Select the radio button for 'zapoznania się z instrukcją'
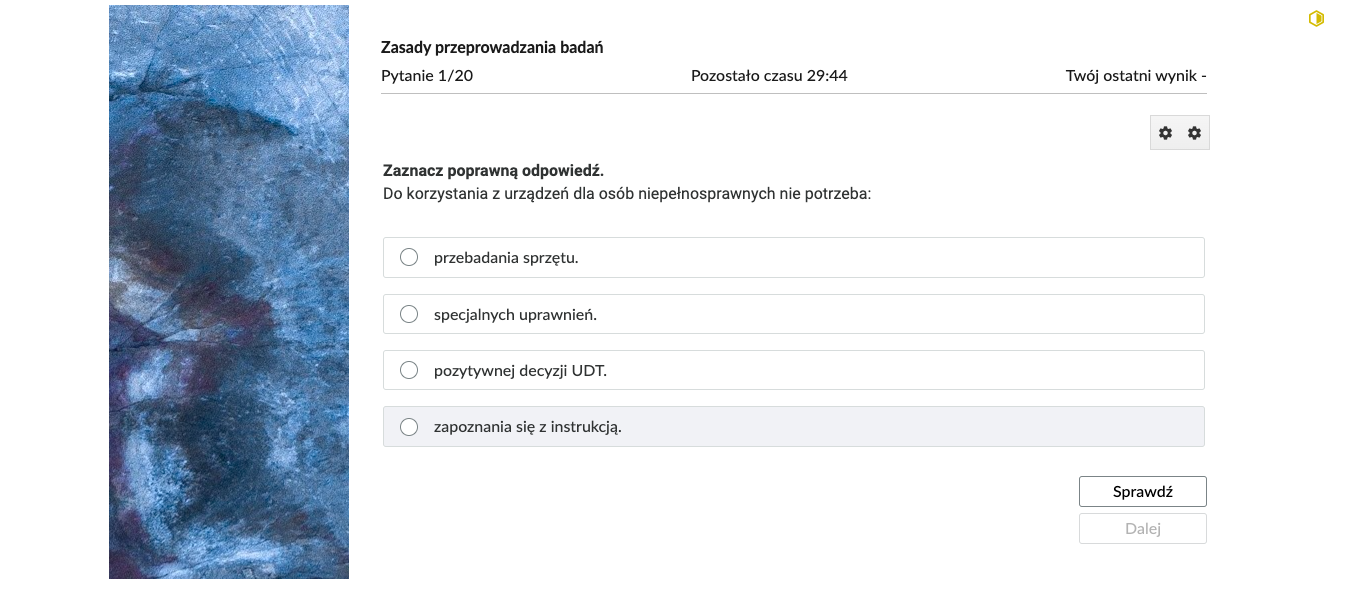 tap(409, 426)
